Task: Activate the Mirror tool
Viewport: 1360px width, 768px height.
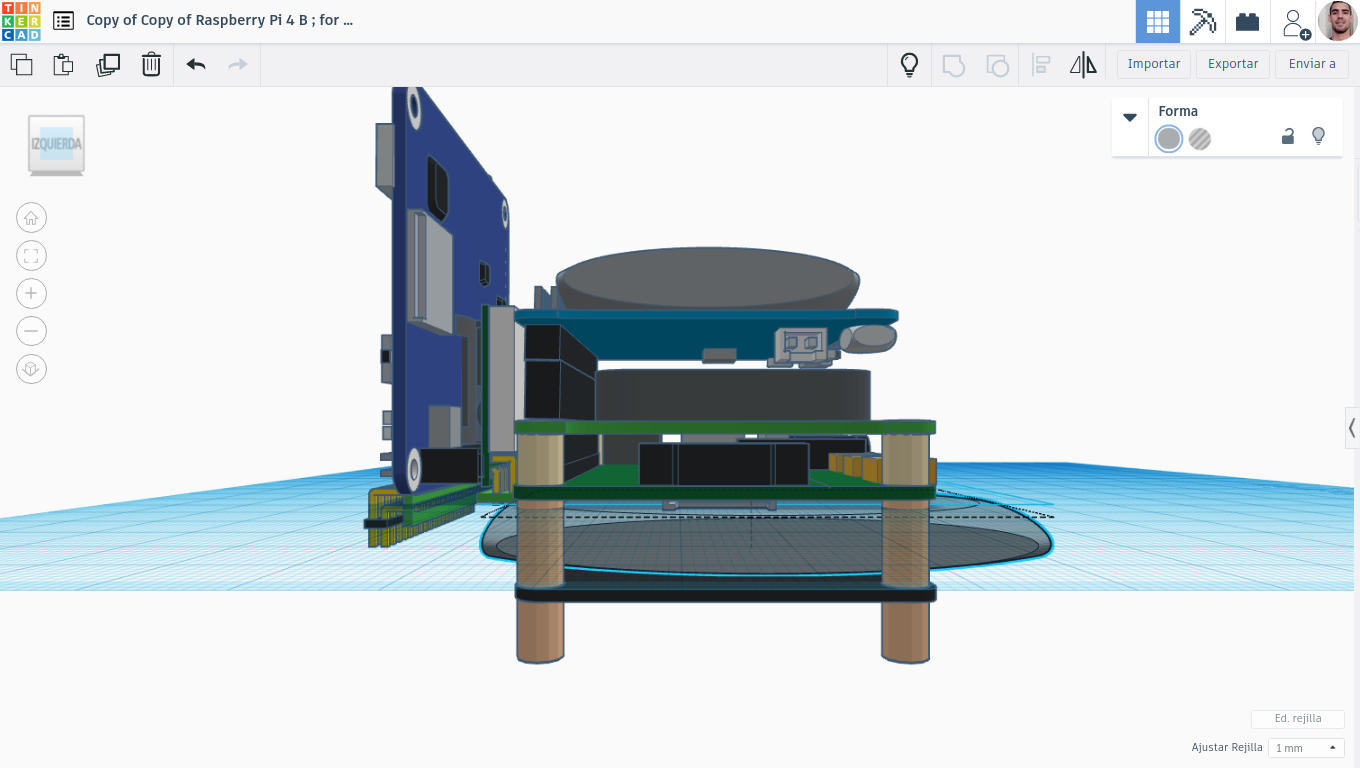Action: coord(1083,65)
